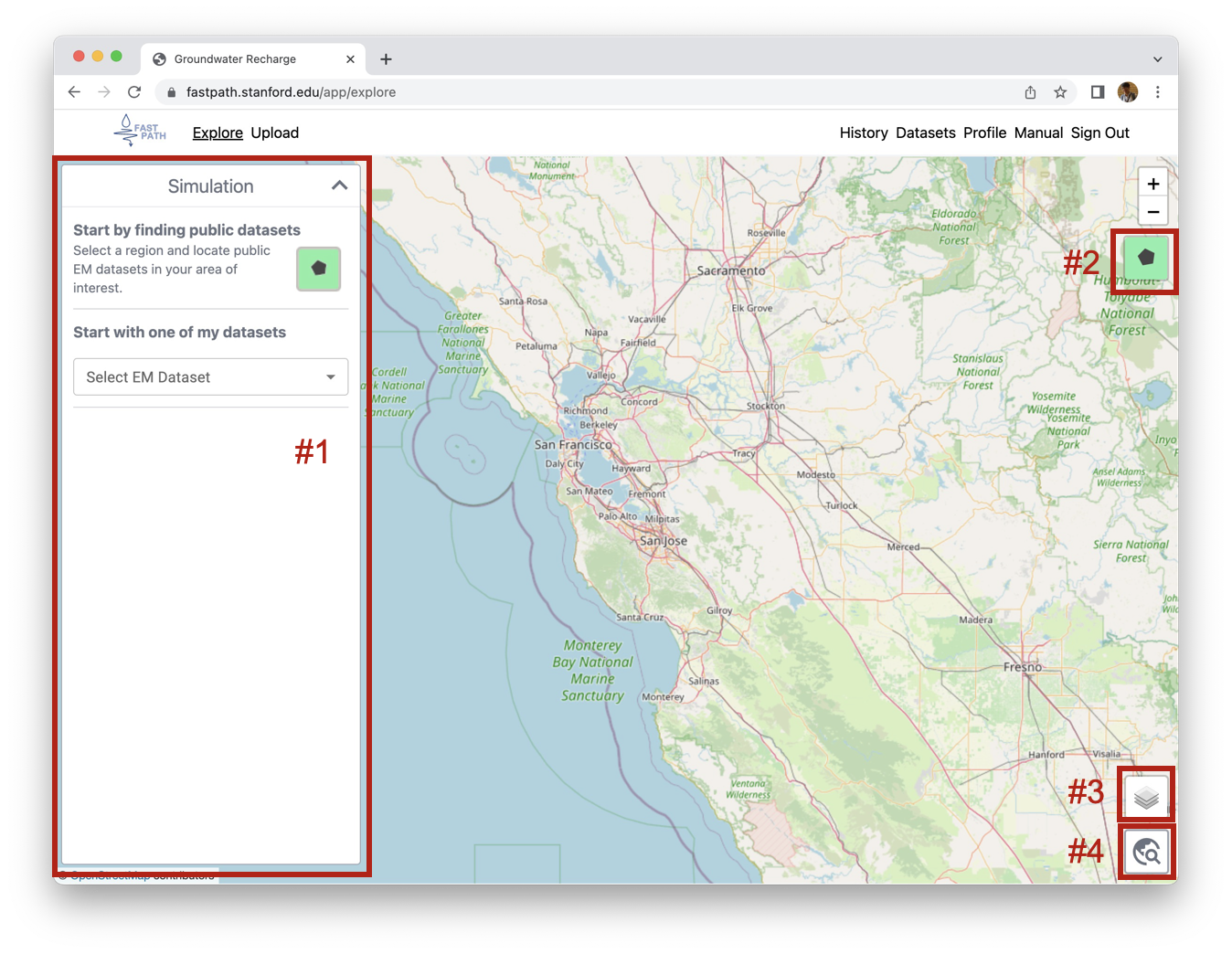This screenshot has width=1232, height=954.
Task: Go to the Upload page
Action: point(275,132)
